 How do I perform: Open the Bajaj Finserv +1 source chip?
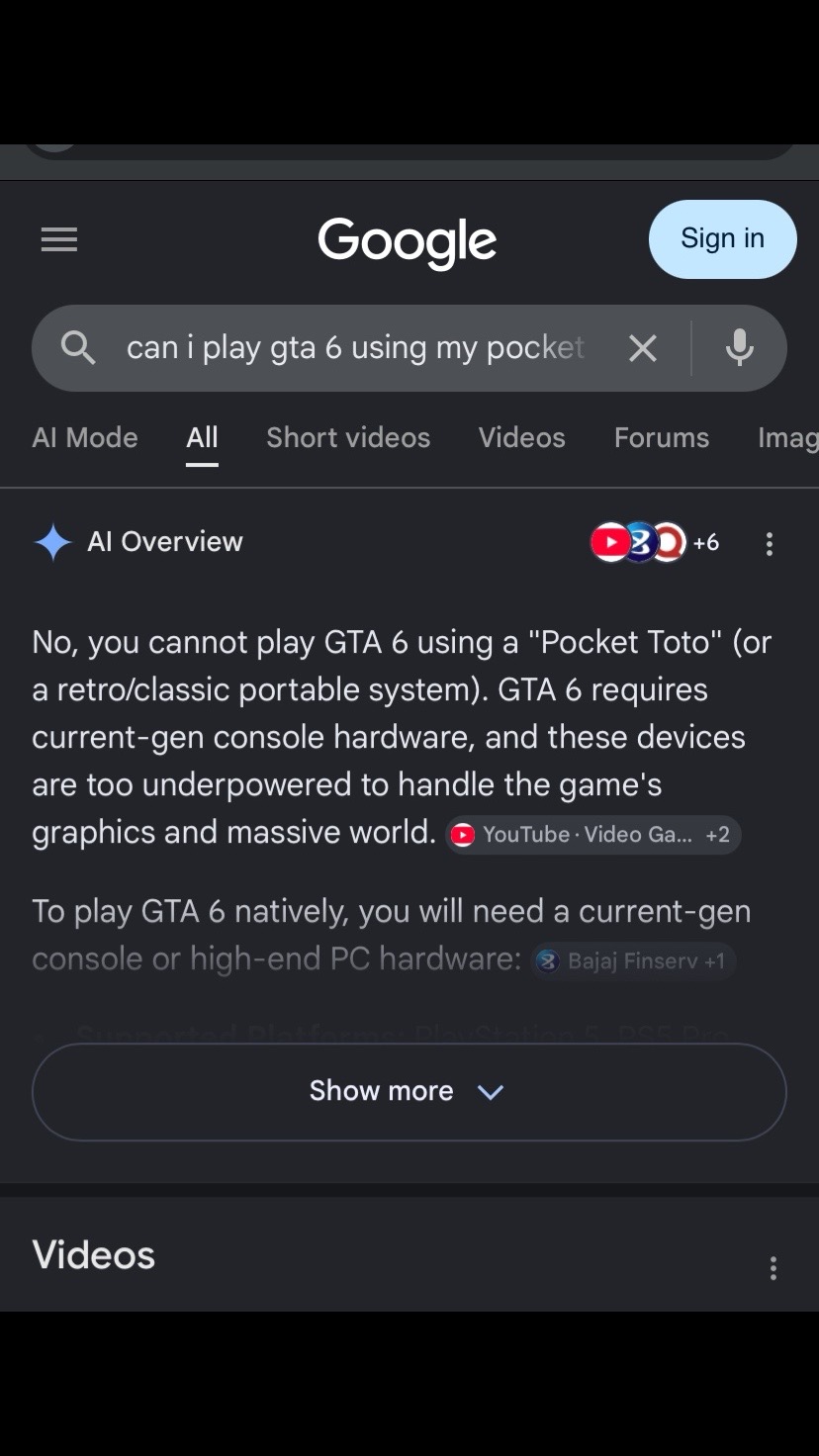coord(633,960)
